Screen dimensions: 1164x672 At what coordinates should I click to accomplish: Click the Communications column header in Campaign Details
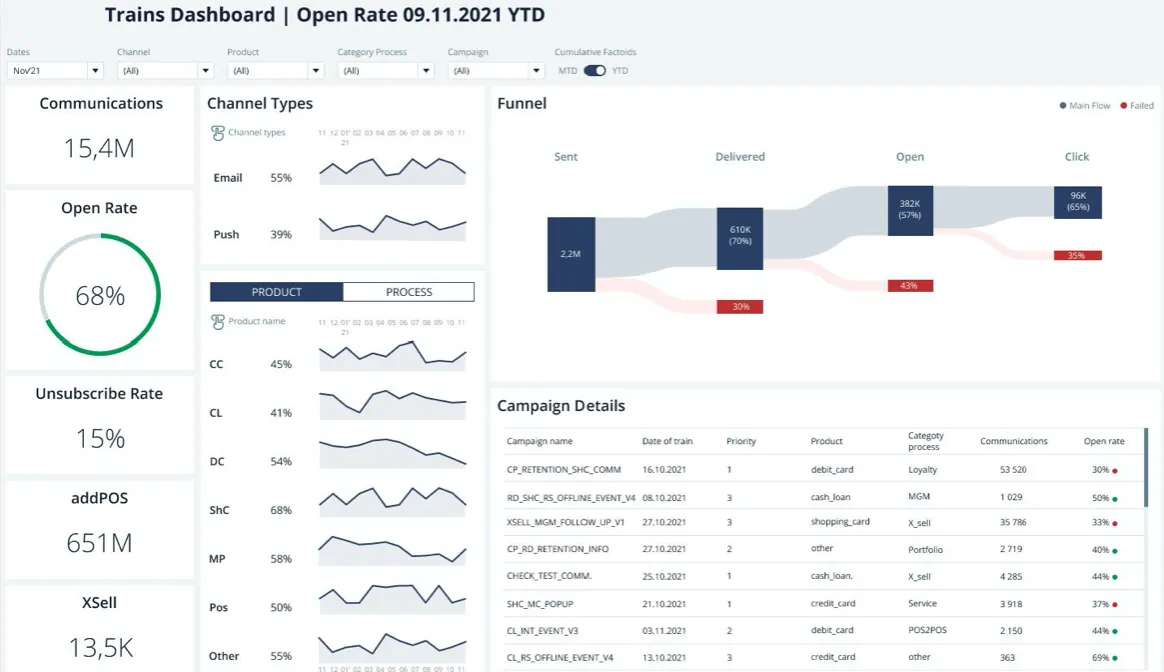tap(1013, 441)
